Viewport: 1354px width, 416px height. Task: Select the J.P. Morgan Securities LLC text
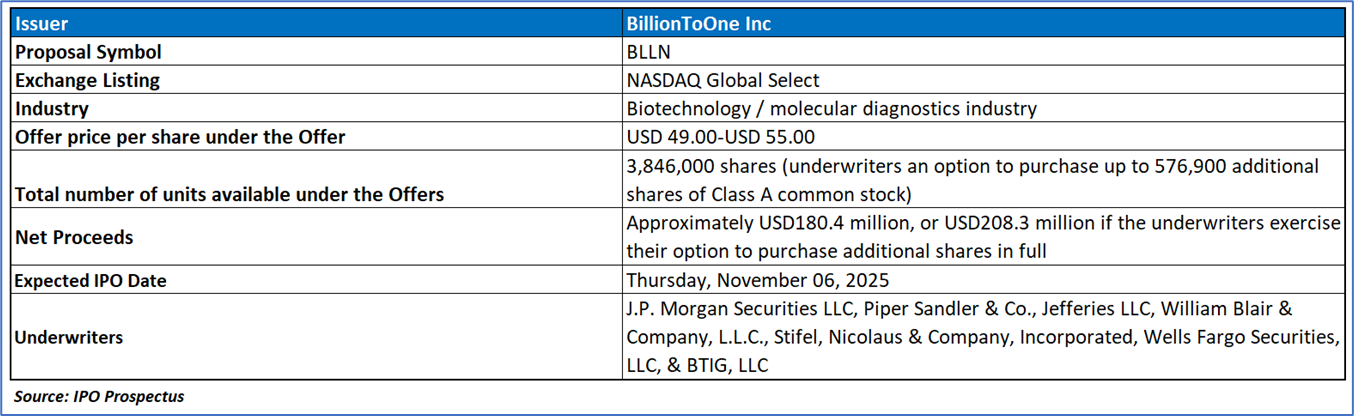(x=735, y=309)
